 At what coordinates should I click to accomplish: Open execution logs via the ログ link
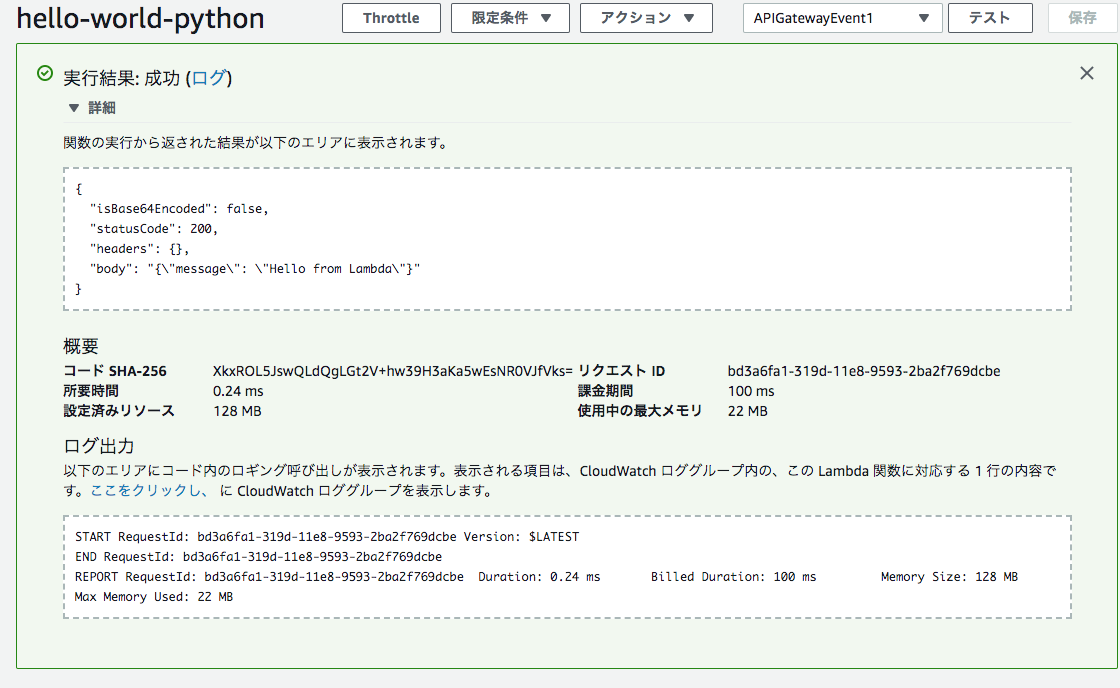click(209, 73)
